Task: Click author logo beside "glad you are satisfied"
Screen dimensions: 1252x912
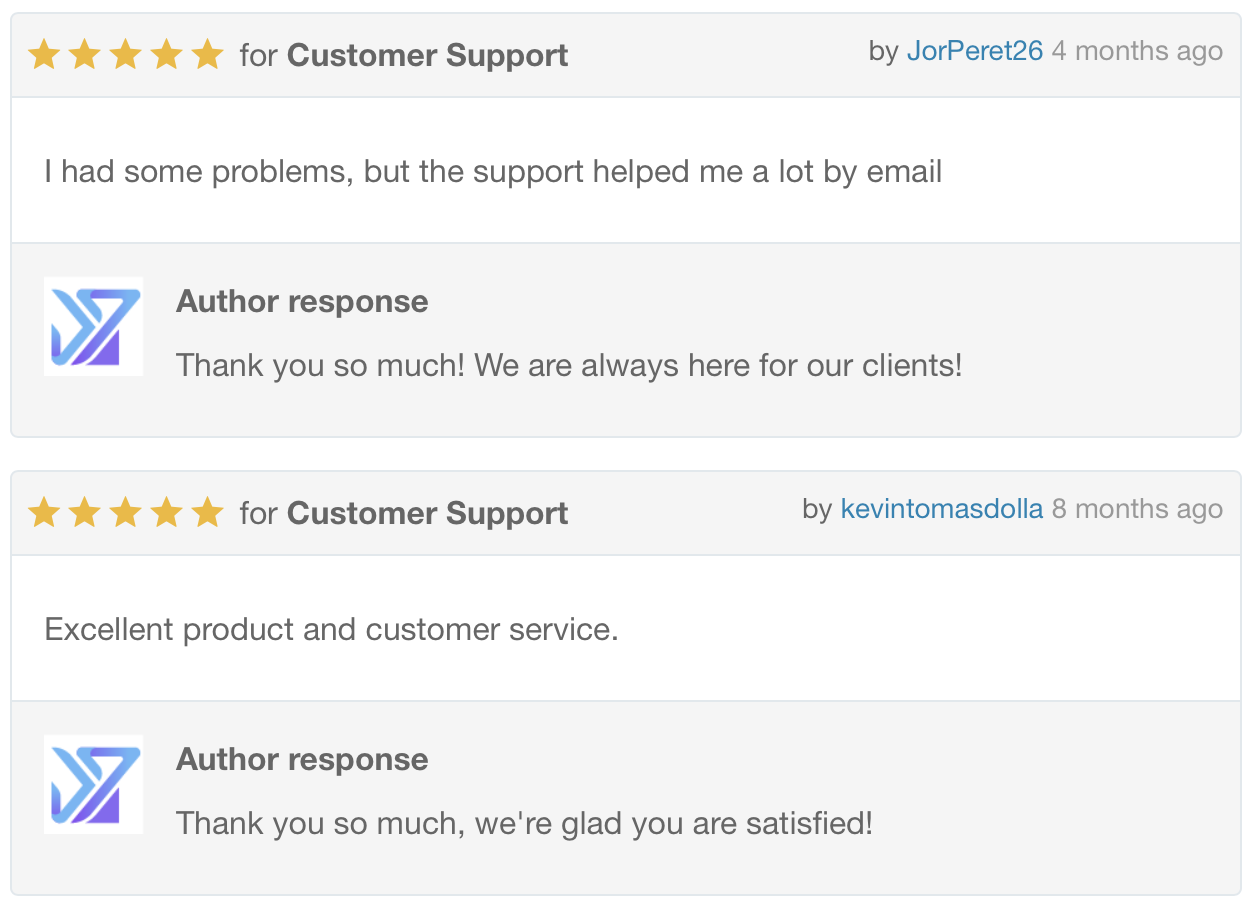Action: [x=93, y=785]
